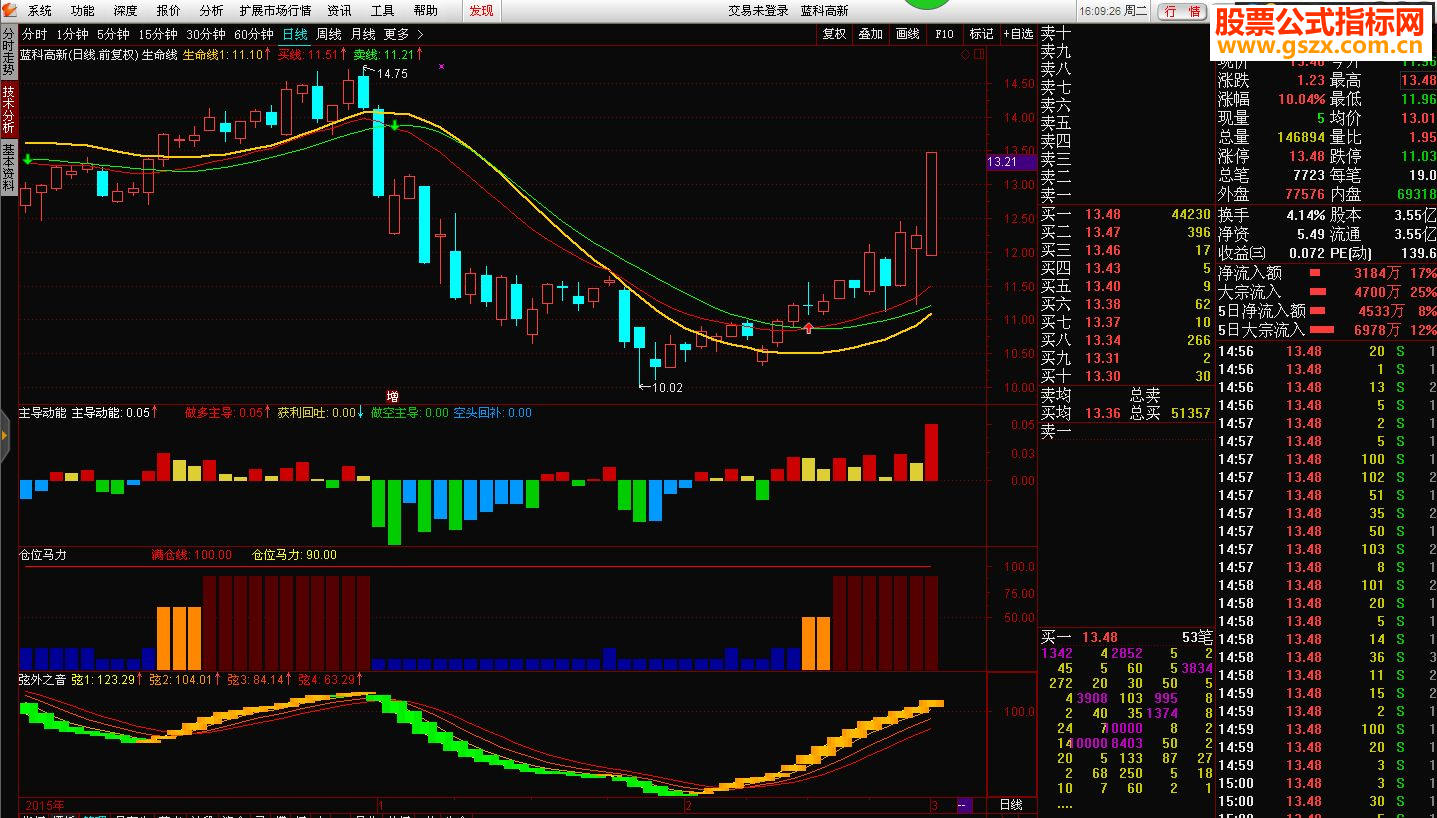1437x818 pixels.
Task: Click the 总买 value 51357
Action: [x=1191, y=413]
